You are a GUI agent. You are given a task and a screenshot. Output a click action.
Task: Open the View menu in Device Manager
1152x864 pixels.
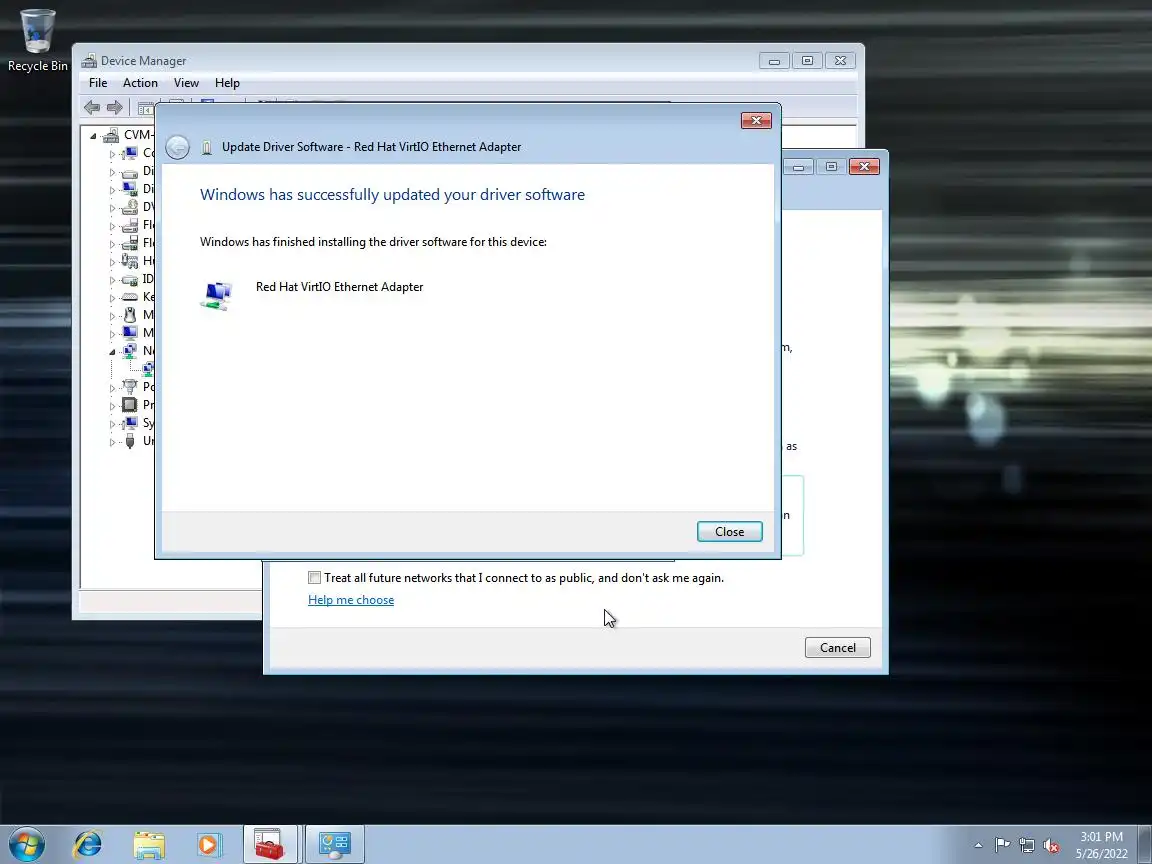[x=186, y=83]
